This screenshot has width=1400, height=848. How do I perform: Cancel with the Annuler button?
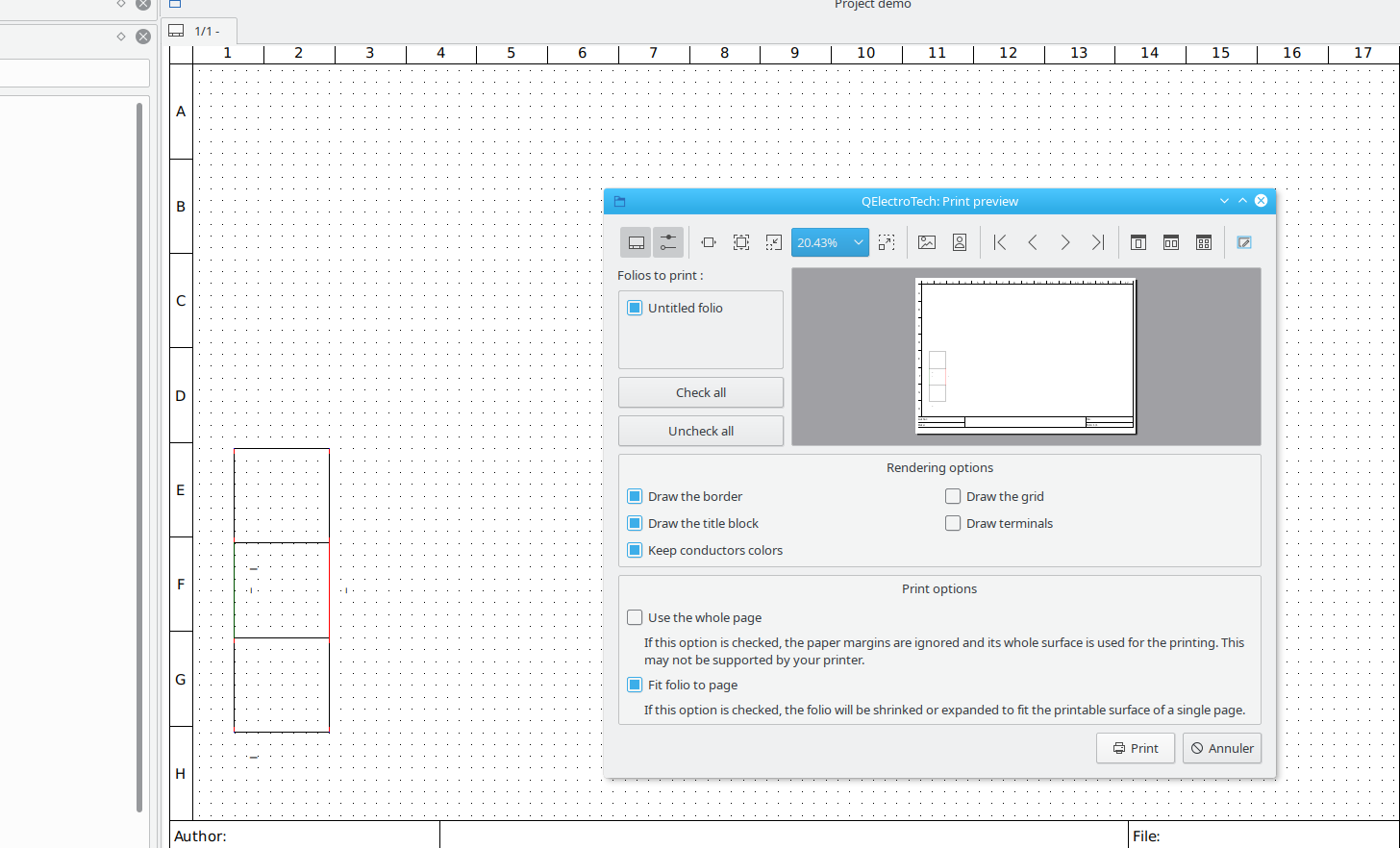(1222, 748)
